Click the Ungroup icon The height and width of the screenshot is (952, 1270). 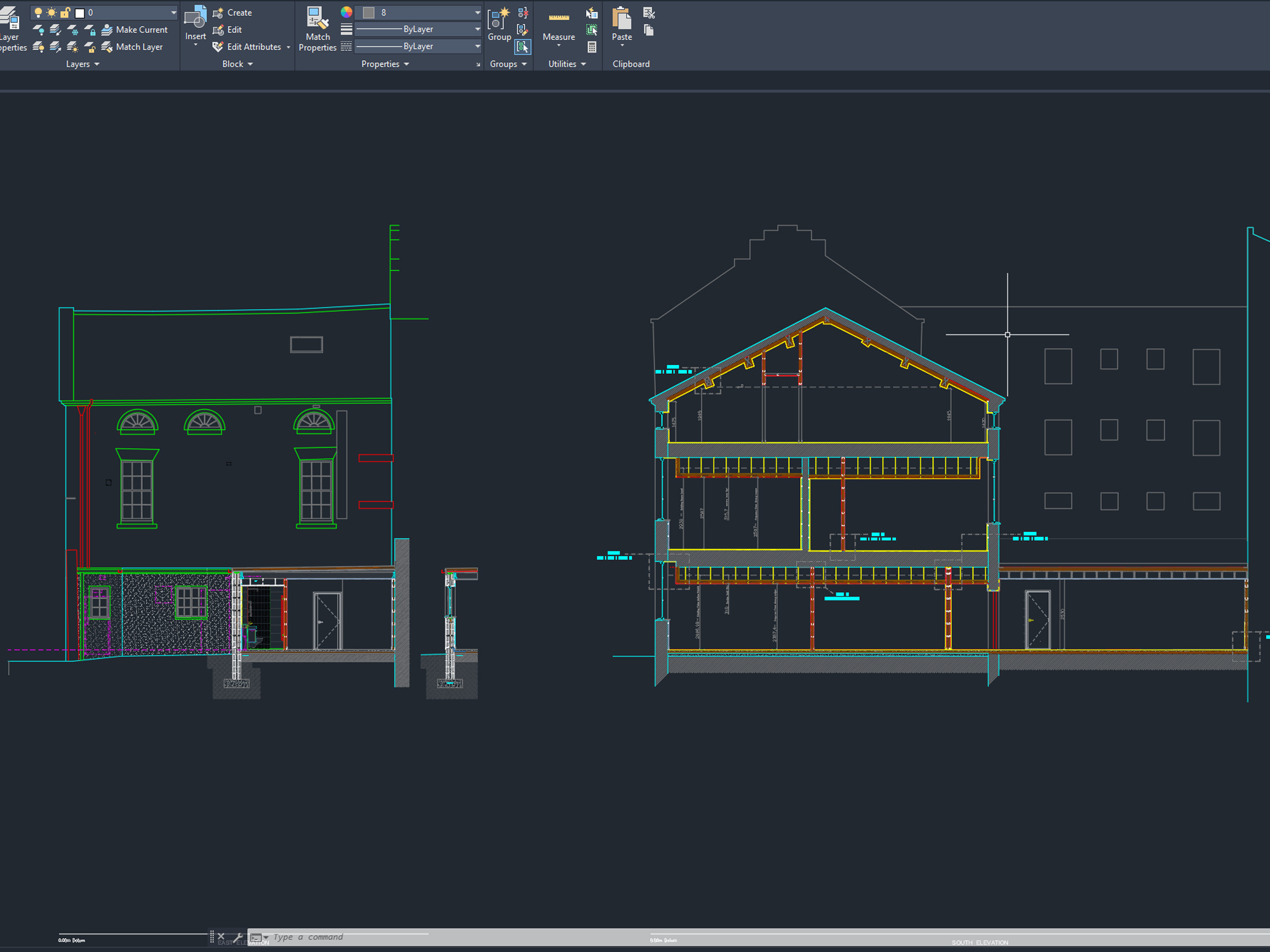click(x=523, y=12)
